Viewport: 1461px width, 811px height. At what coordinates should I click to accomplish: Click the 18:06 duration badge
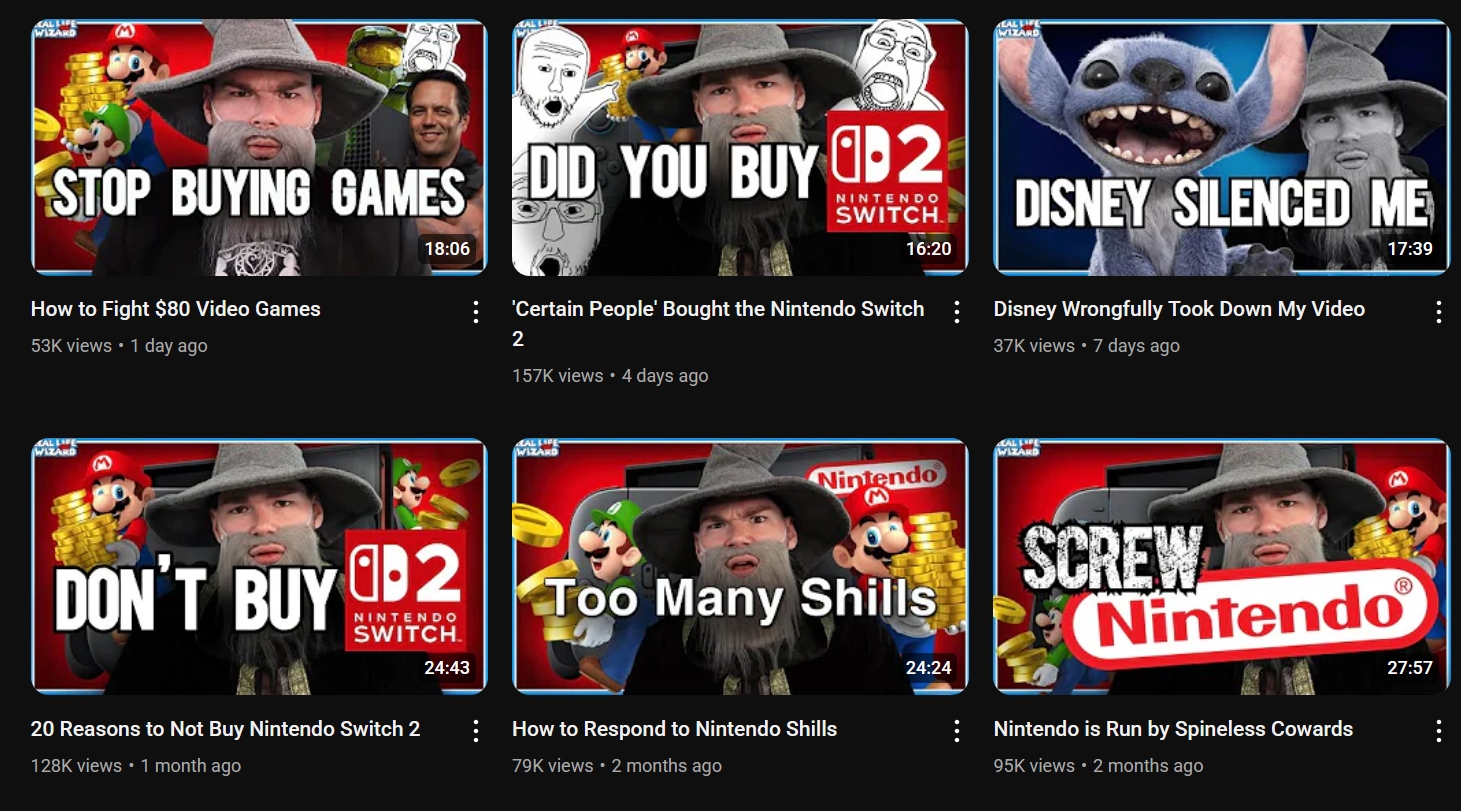pyautogui.click(x=447, y=249)
